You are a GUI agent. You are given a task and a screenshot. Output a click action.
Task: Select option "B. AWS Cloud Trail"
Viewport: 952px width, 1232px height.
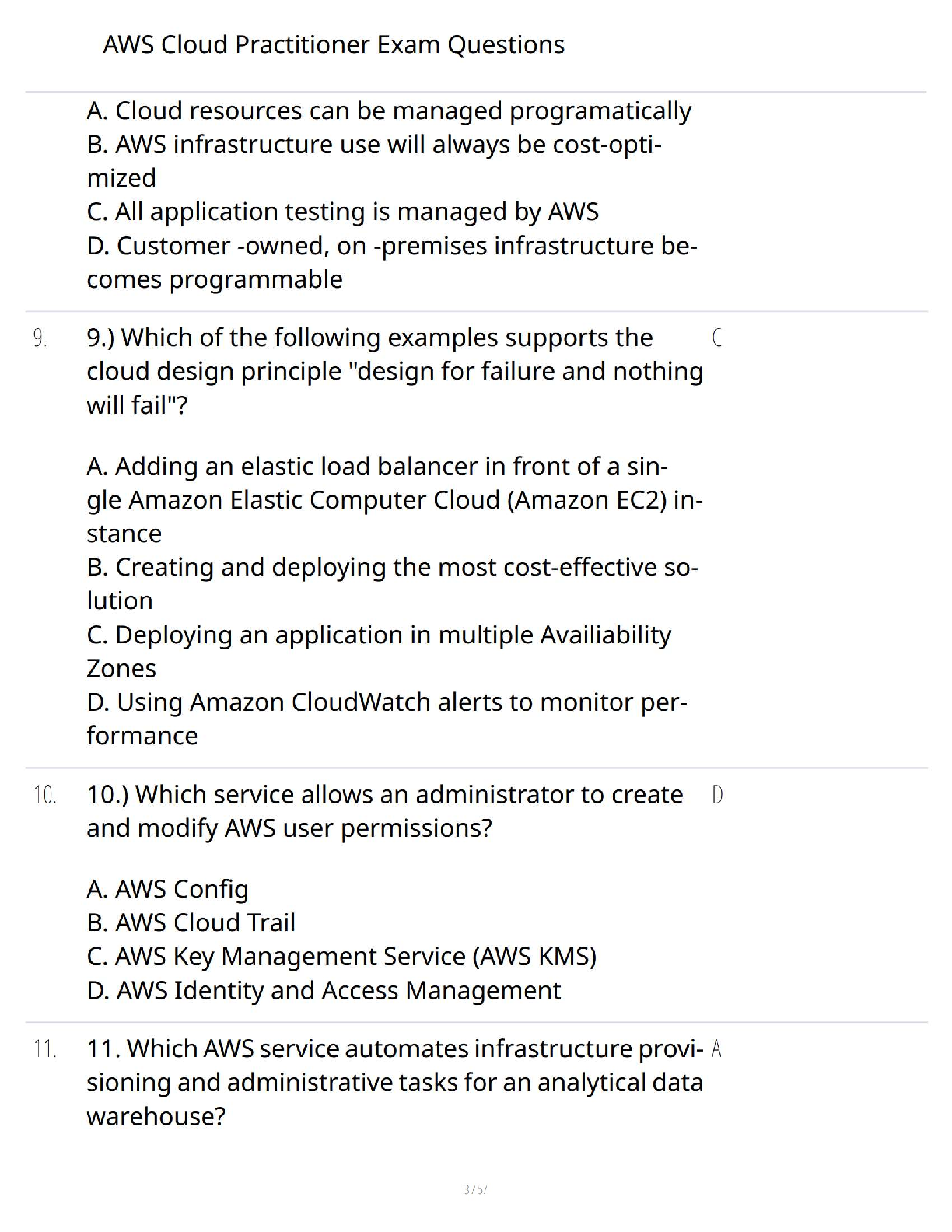tap(191, 922)
